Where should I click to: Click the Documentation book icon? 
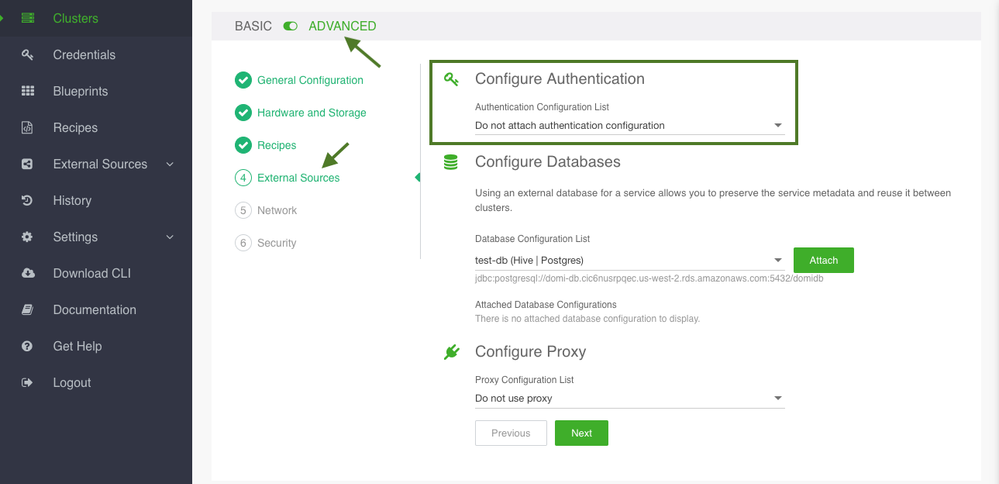[28, 310]
